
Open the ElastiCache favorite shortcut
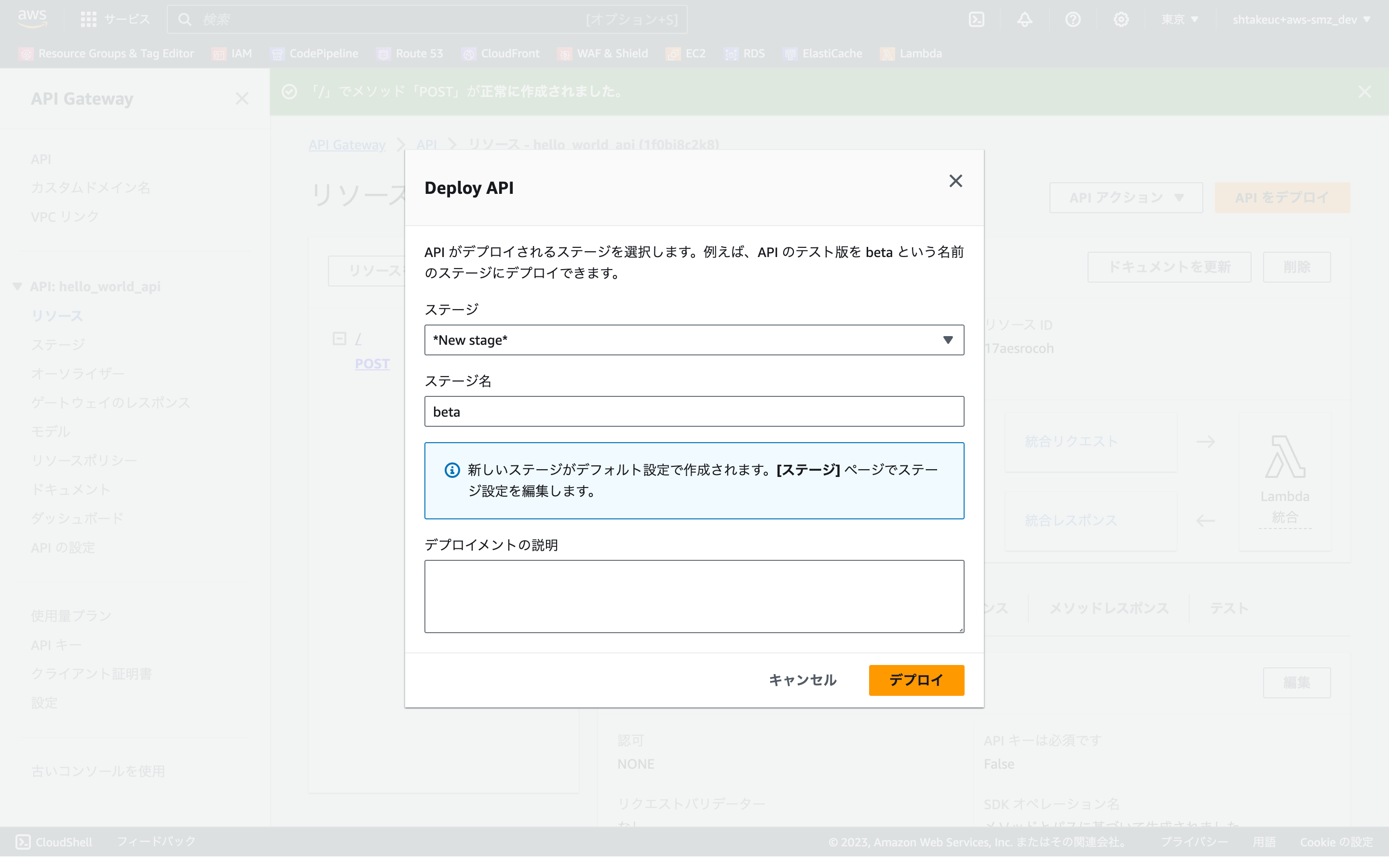[822, 54]
